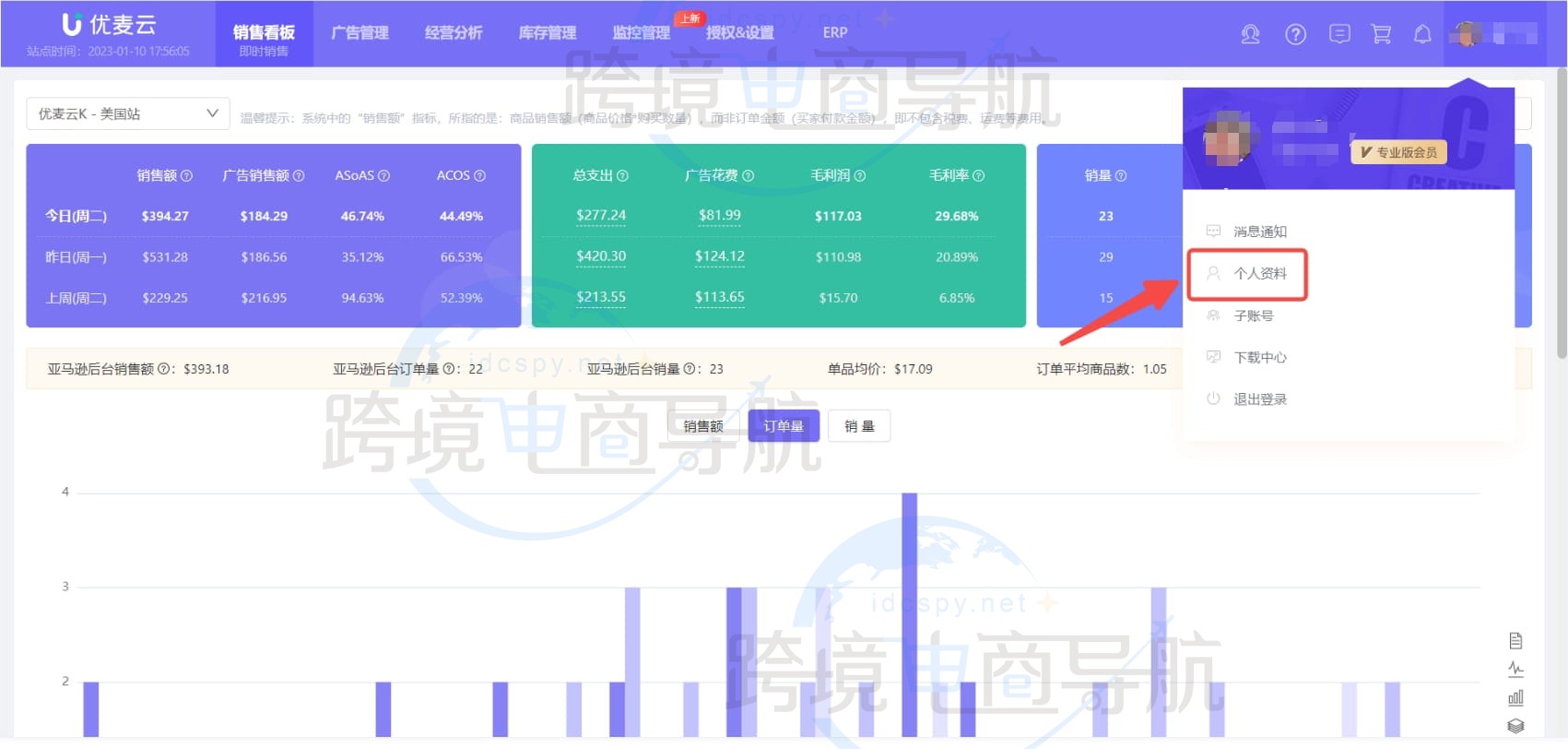Image resolution: width=1568 pixels, height=749 pixels.
Task: Open 库存管理 navigation menu
Action: coord(548,33)
